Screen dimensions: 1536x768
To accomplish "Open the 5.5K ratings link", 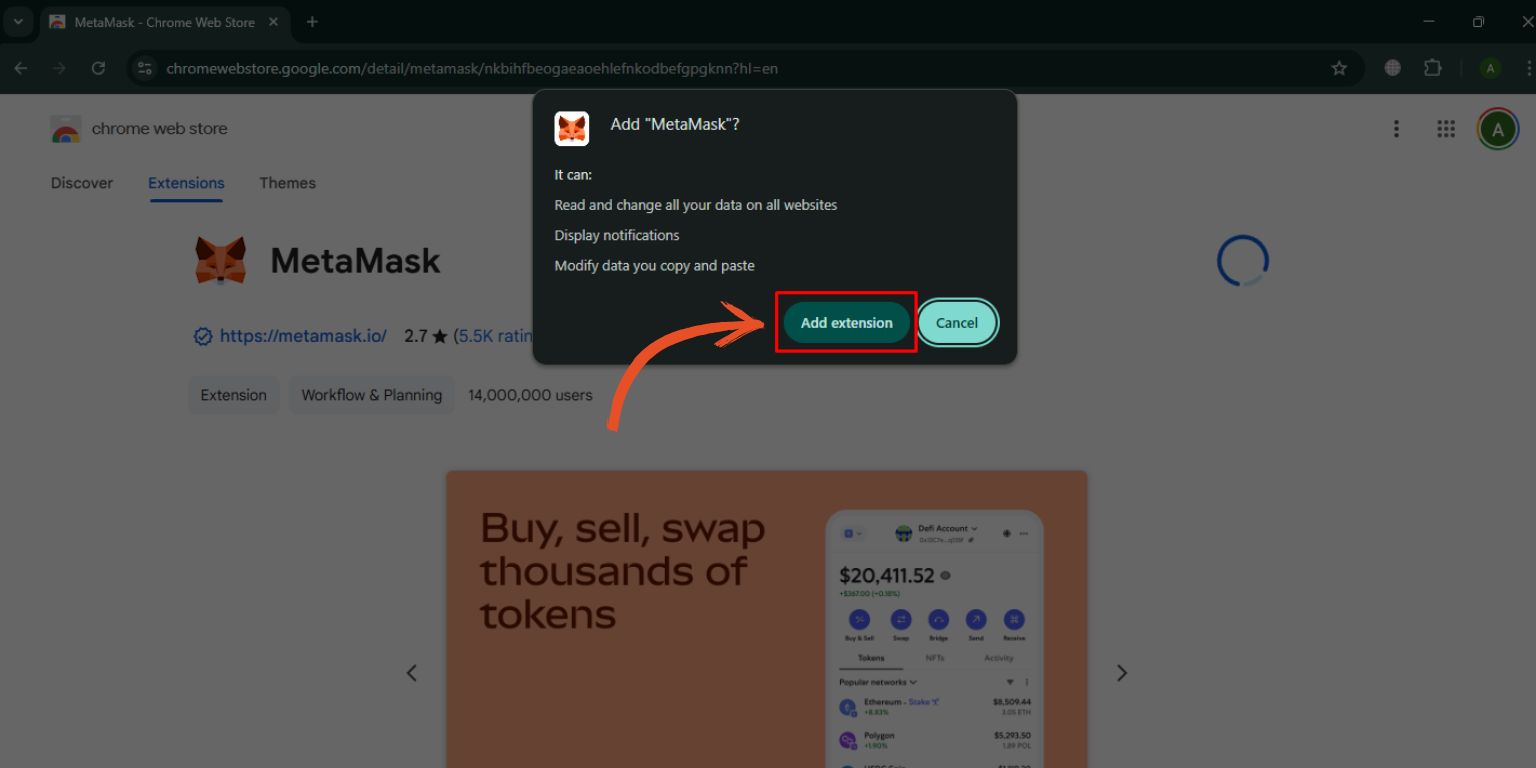I will click(x=496, y=336).
